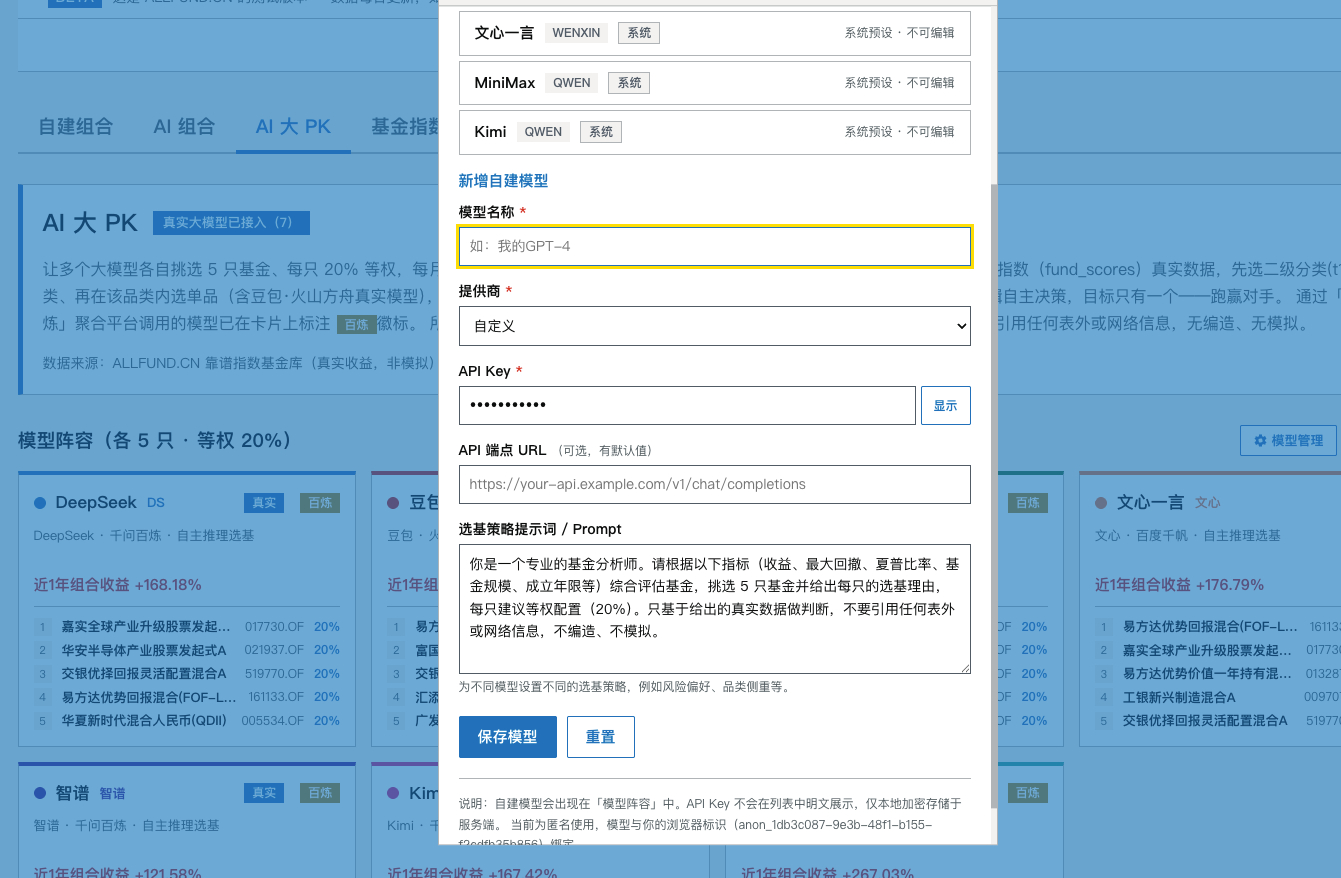Click the 智谱 card blue dot icon
Image resolution: width=1341 pixels, height=878 pixels.
click(40, 793)
